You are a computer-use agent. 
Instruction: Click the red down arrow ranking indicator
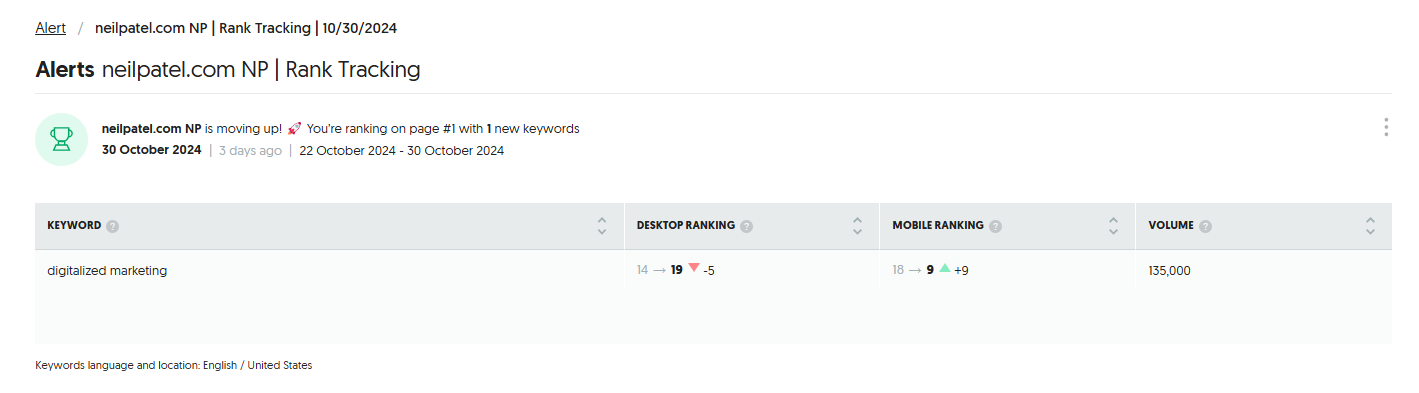point(694,268)
